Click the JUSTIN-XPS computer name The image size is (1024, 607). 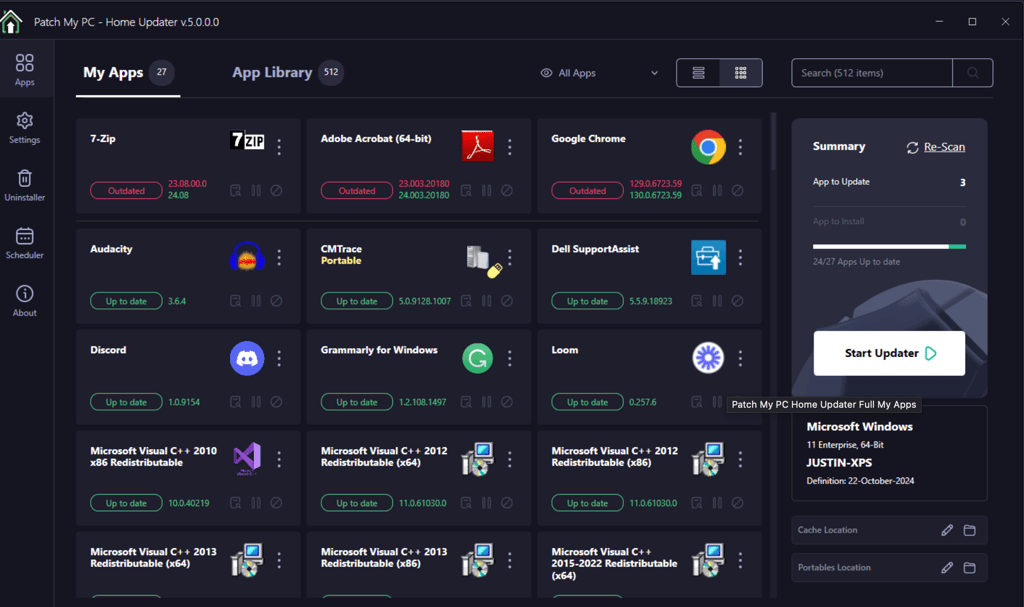pyautogui.click(x=839, y=463)
